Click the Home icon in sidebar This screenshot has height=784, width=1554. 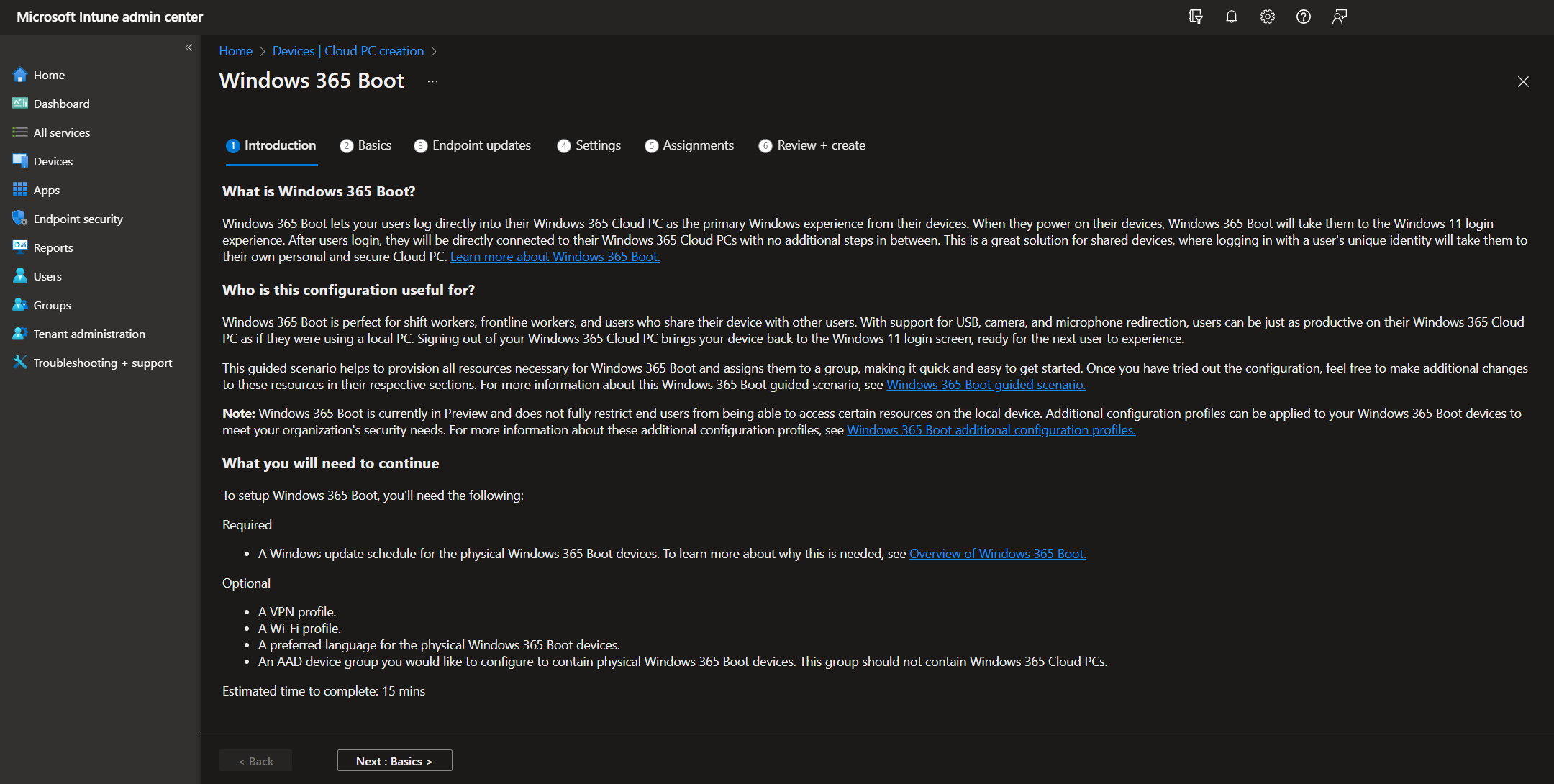[x=20, y=75]
